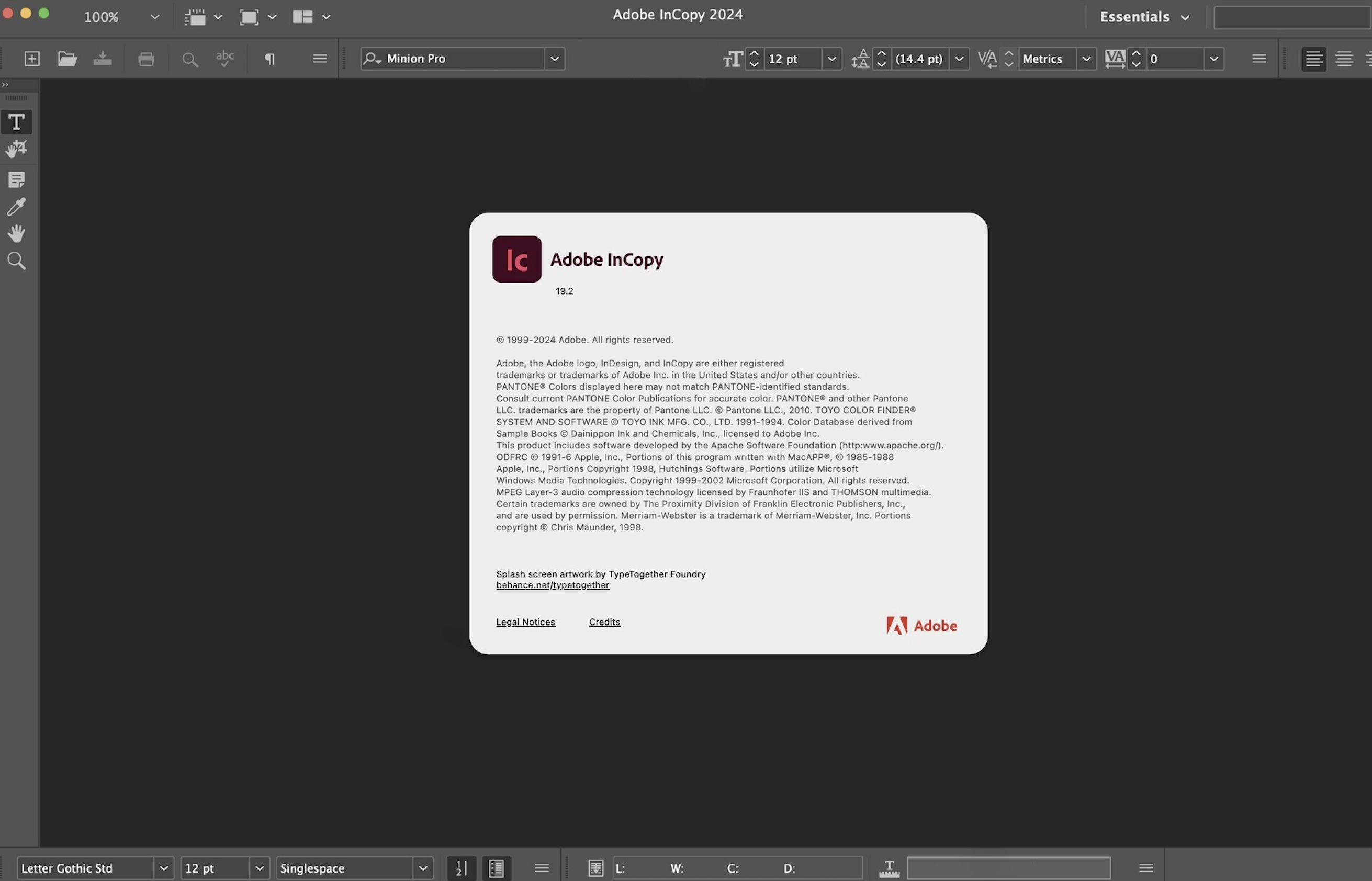
Task: Click the Adobe InCopy heading in the About dialog
Action: point(606,259)
